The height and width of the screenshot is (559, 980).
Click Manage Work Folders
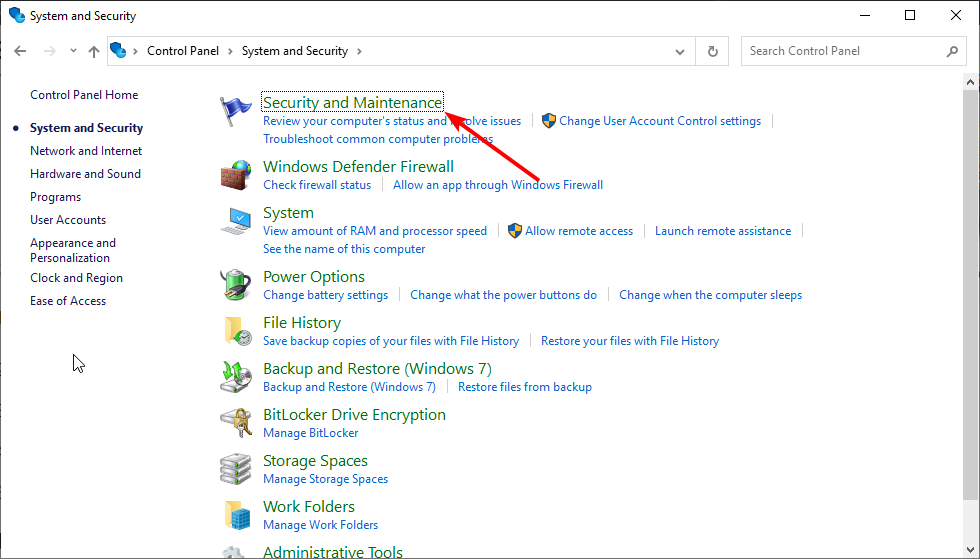point(321,525)
